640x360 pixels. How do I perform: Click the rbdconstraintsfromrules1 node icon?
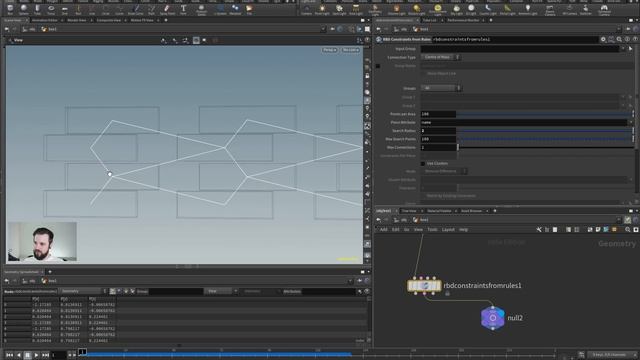pyautogui.click(x=424, y=285)
